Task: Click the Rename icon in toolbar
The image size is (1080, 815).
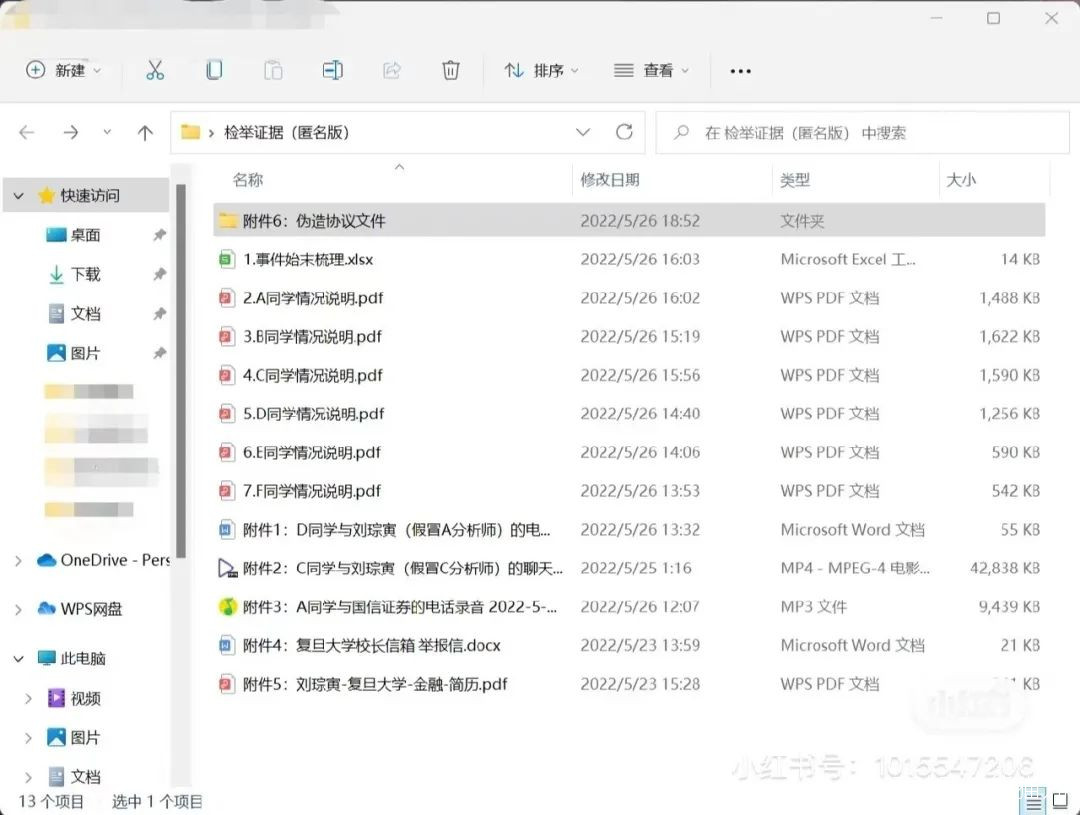Action: pos(333,70)
